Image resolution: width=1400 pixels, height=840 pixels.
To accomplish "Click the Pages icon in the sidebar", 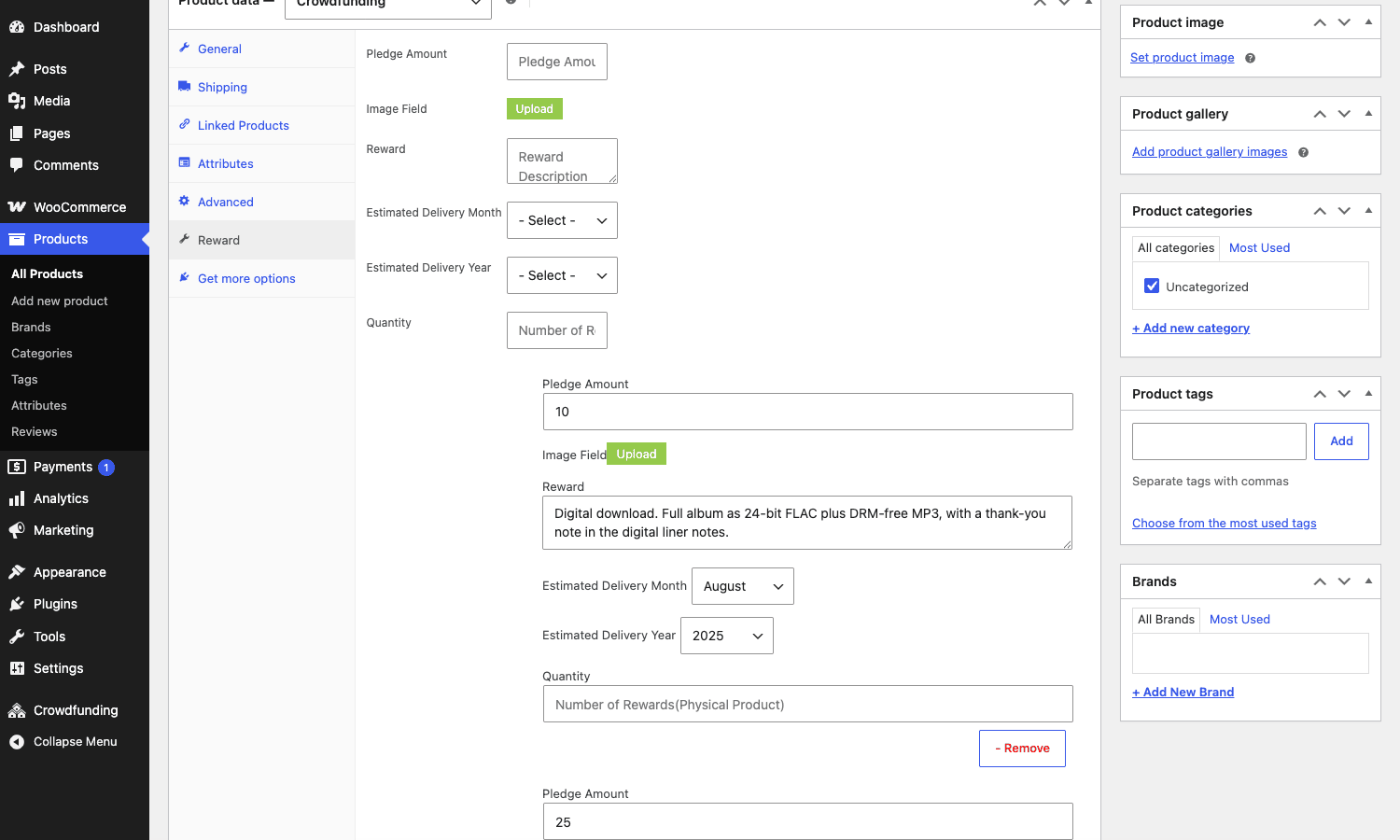I will point(17,133).
